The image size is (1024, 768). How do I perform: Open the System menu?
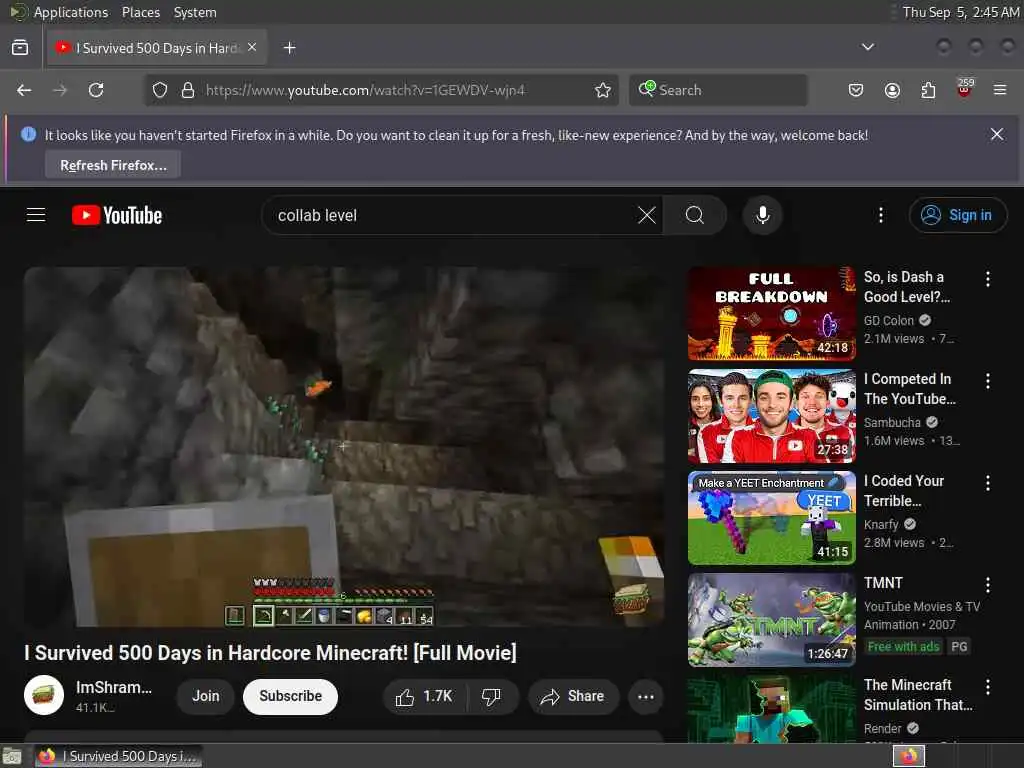[195, 12]
